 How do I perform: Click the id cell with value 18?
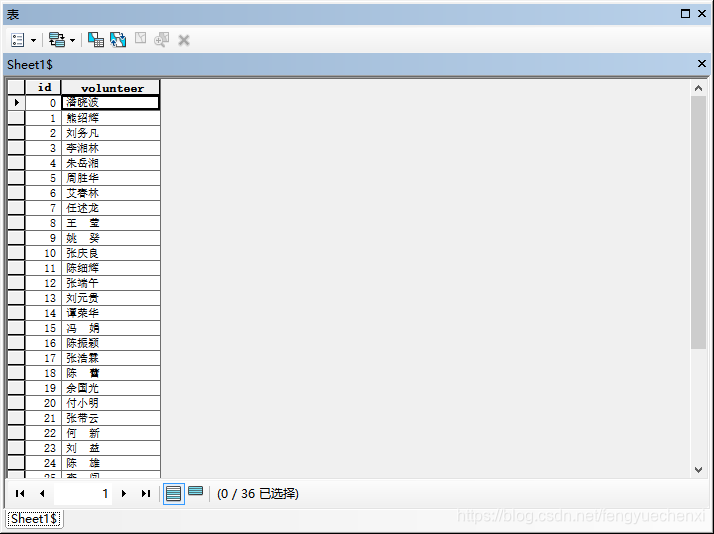pos(43,373)
